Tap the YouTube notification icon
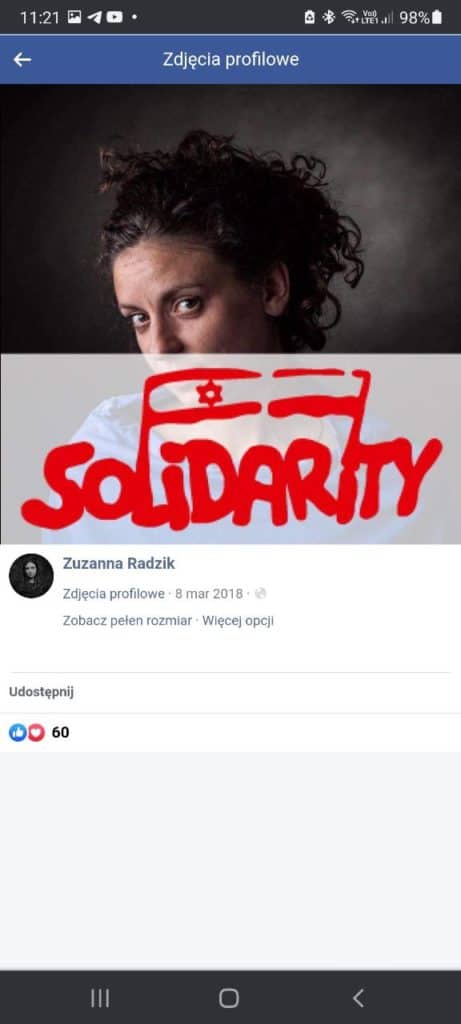The image size is (461, 1024). click(x=114, y=18)
